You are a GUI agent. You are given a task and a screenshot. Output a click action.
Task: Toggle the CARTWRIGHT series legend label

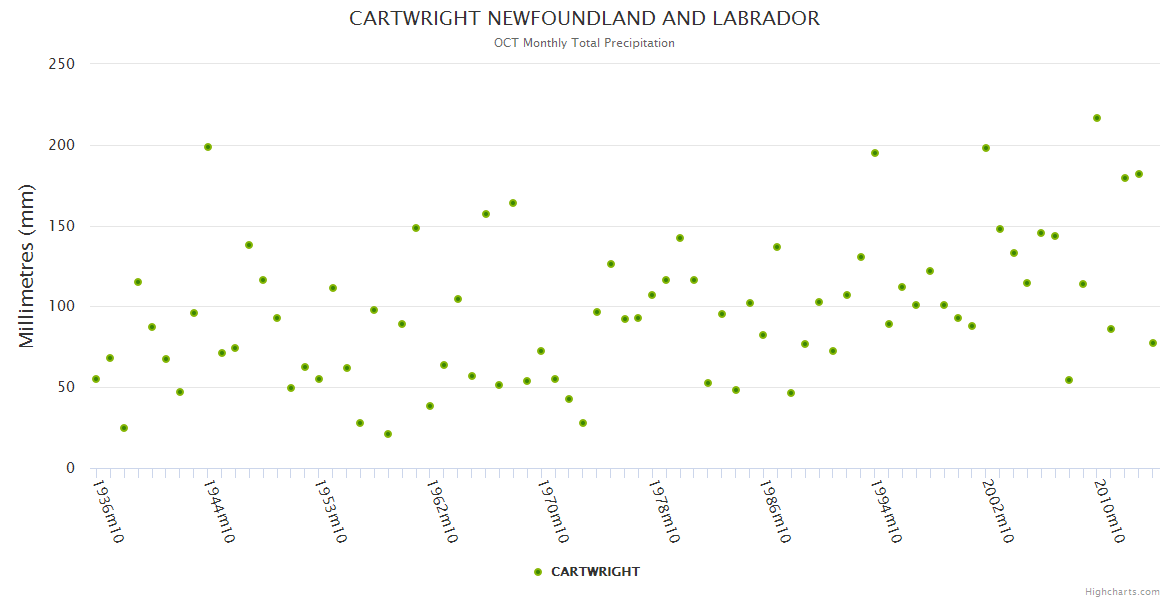click(595, 572)
